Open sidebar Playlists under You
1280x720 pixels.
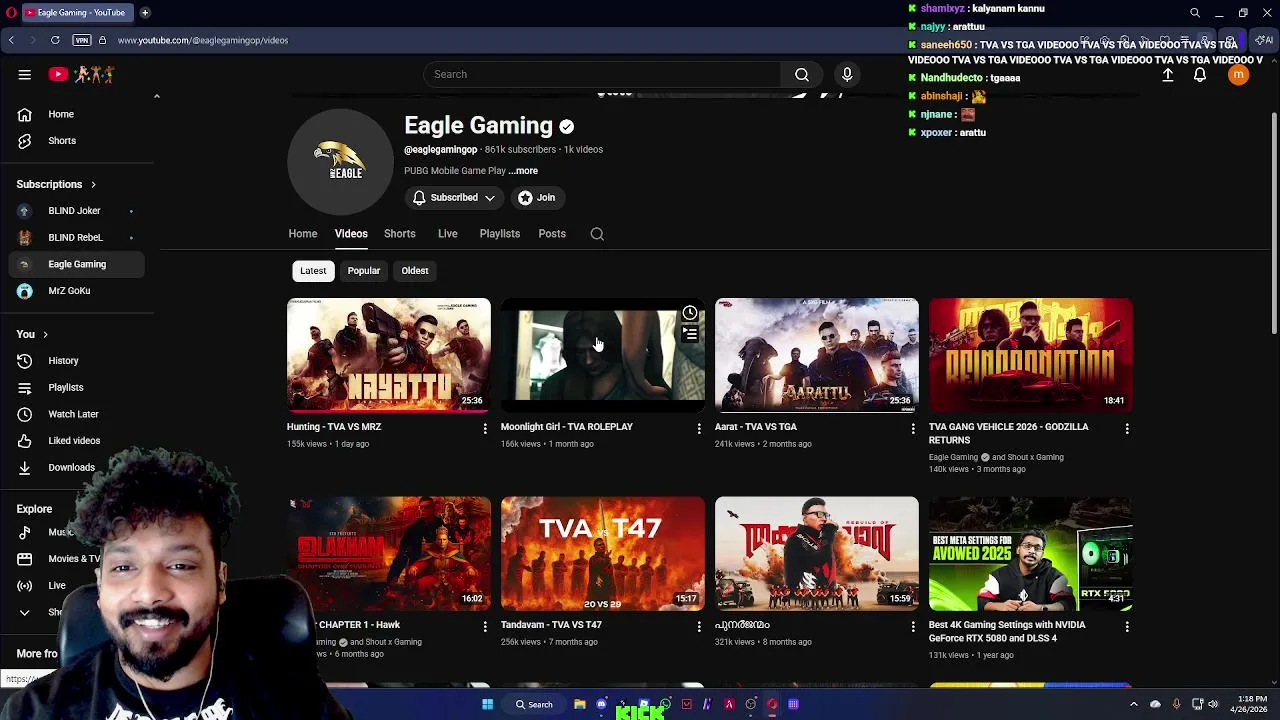[77, 388]
